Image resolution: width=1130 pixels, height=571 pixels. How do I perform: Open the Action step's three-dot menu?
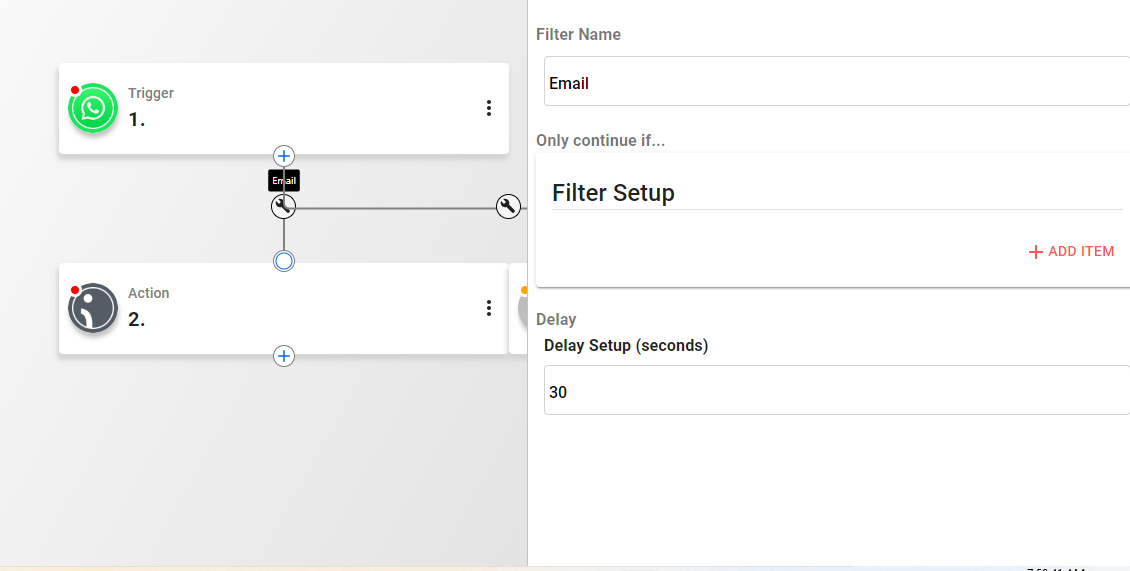pos(489,308)
